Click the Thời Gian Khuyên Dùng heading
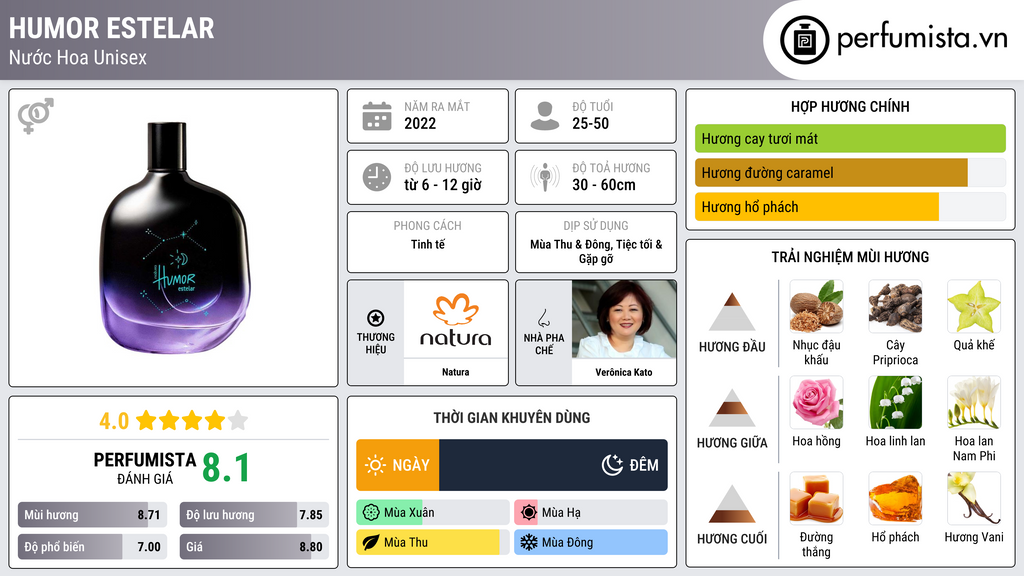Viewport: 1024px width, 576px height. [x=512, y=418]
